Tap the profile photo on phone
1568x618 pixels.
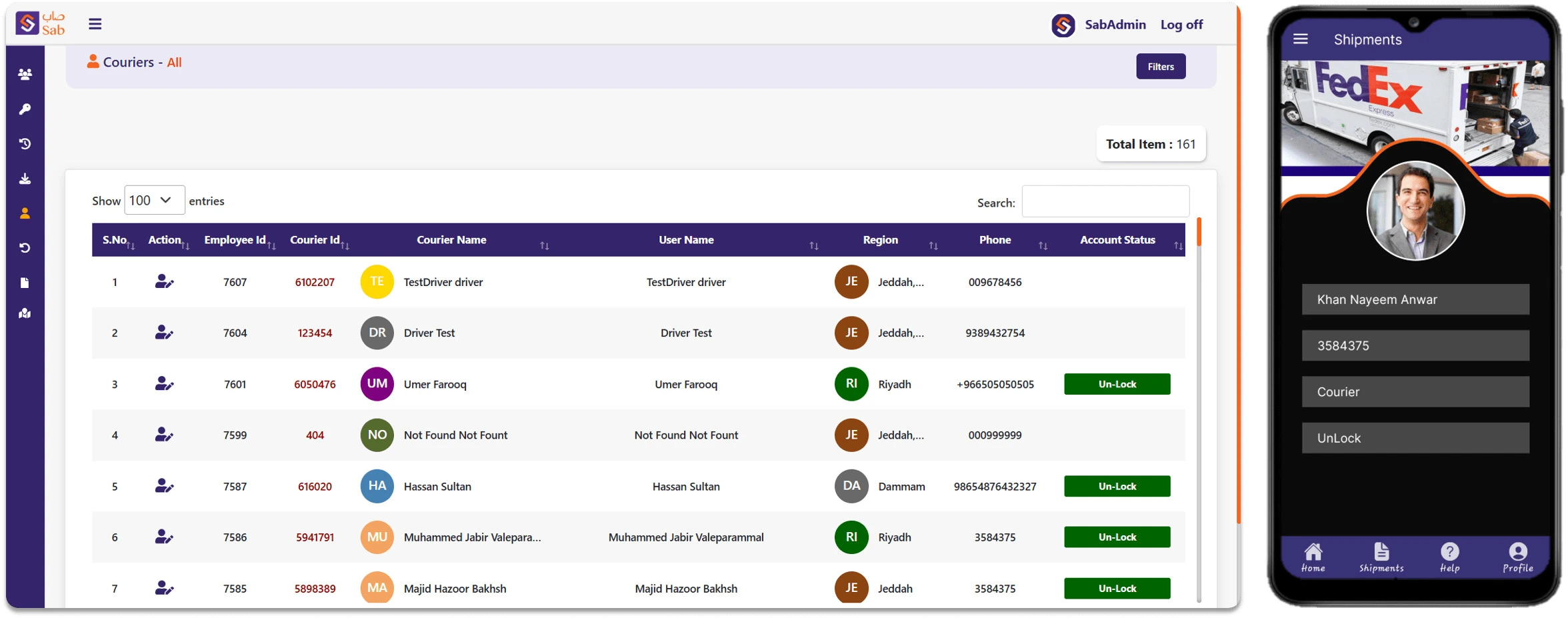(1415, 211)
